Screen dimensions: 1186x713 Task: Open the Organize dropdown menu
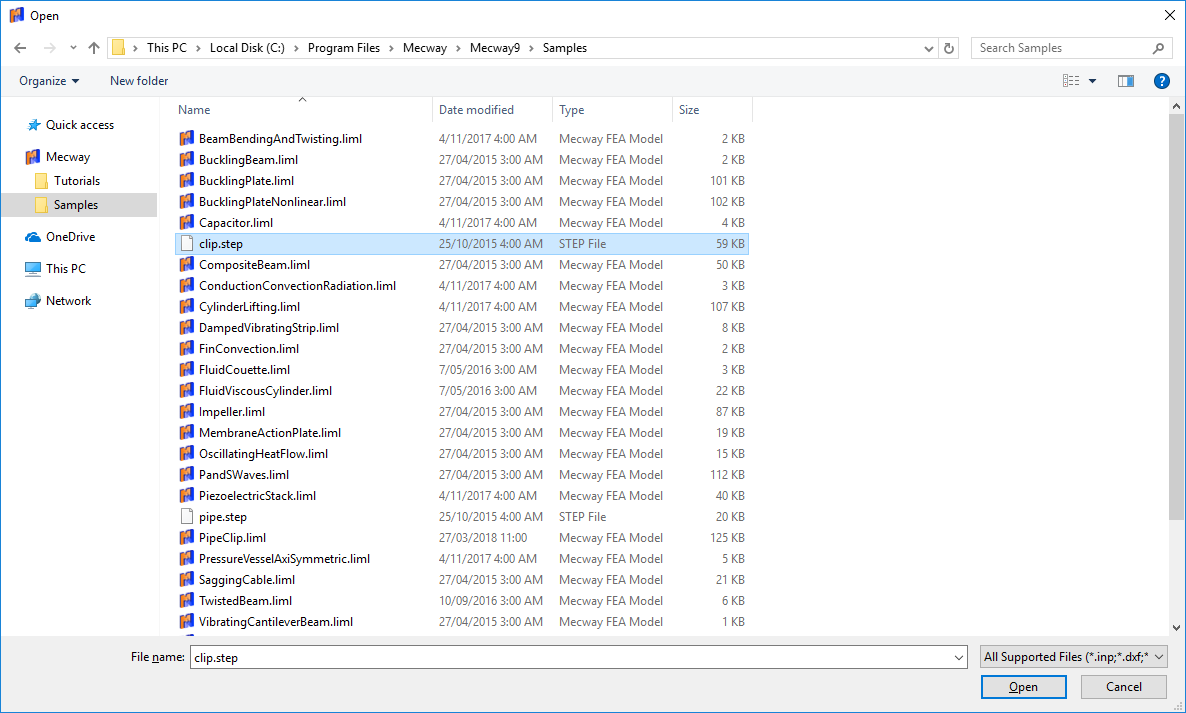click(x=49, y=81)
